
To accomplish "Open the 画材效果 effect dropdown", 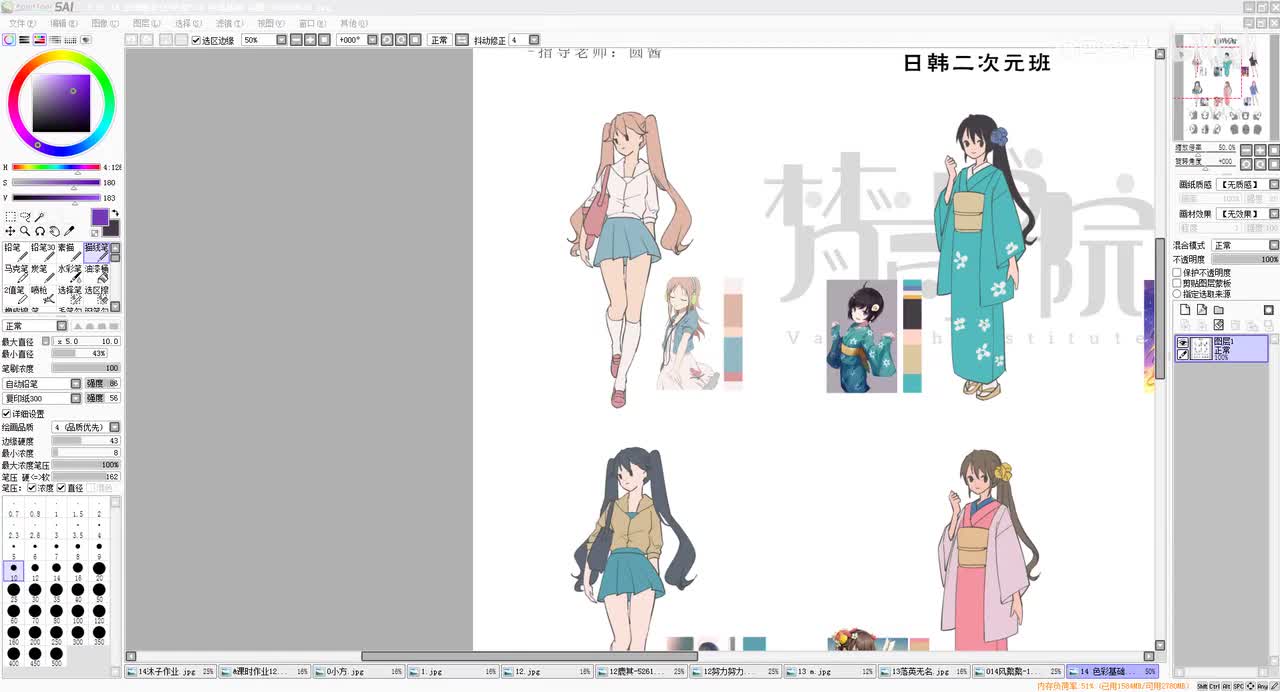I will [1273, 214].
